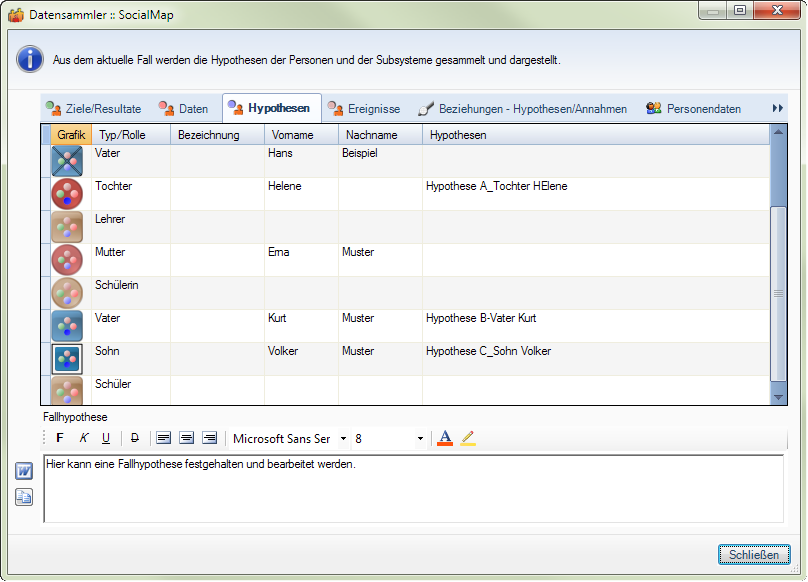Select the Mutter row graphic icon
808x582 pixels.
coord(67,260)
